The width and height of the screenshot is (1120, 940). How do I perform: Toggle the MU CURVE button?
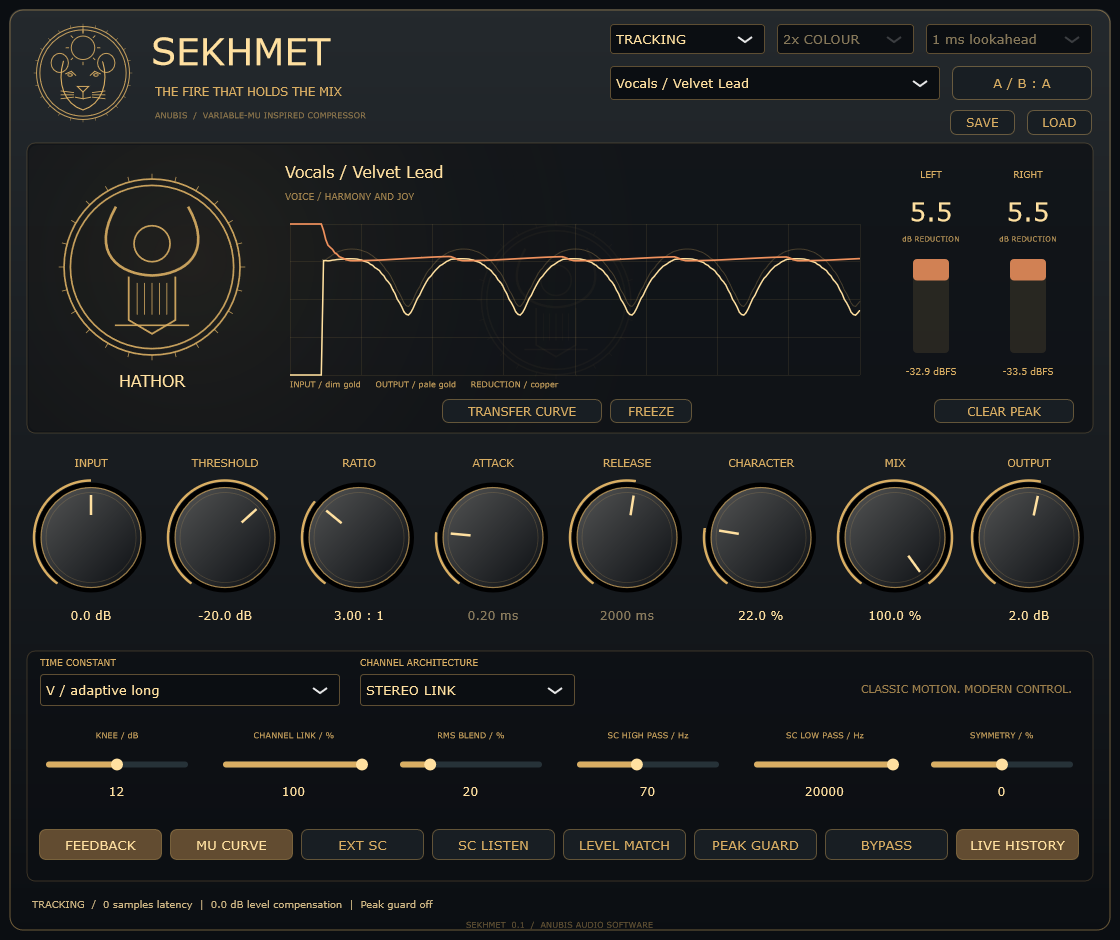pos(231,845)
